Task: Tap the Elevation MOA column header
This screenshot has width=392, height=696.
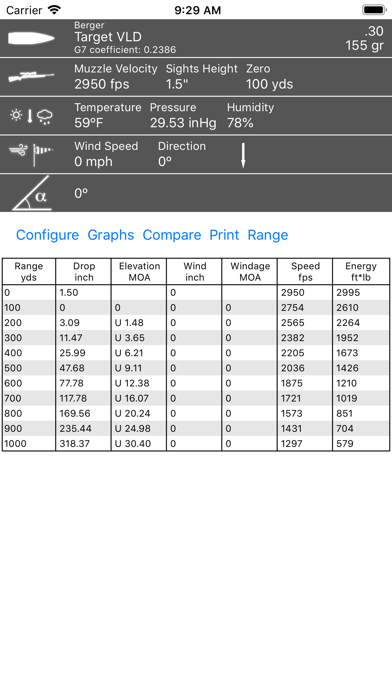Action: [139, 272]
